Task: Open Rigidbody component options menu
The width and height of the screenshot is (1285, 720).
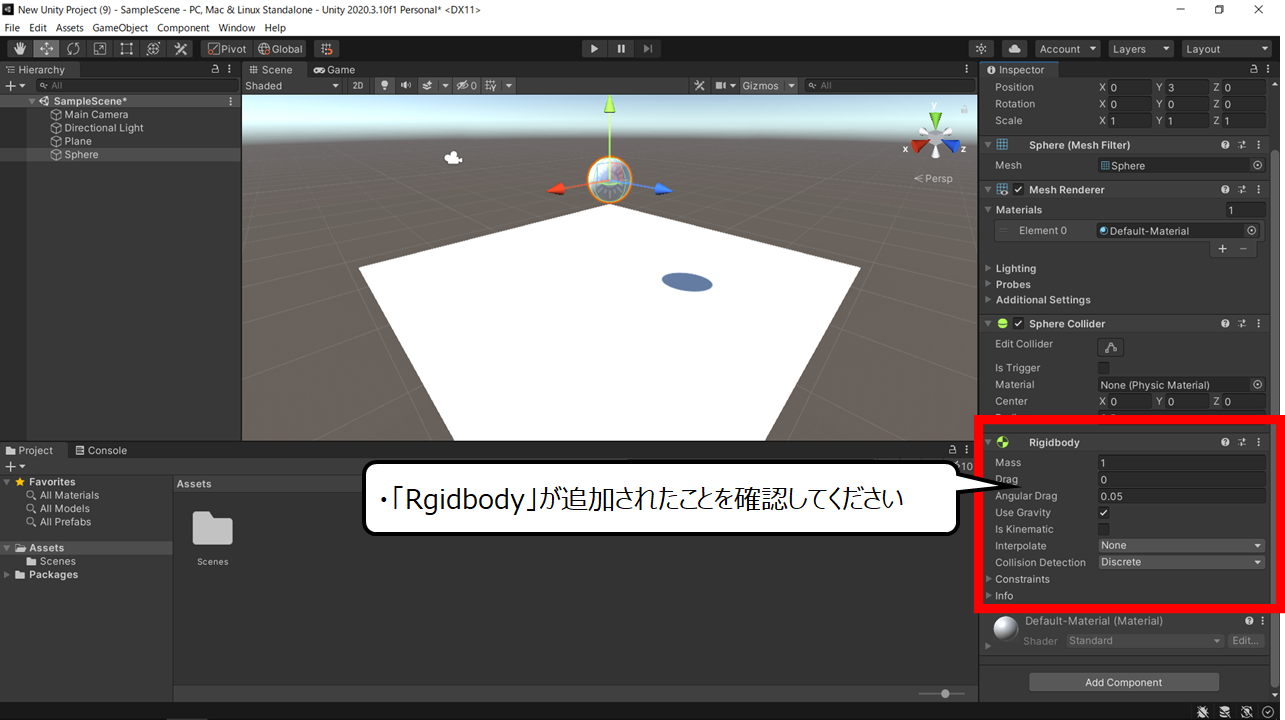Action: [x=1258, y=442]
